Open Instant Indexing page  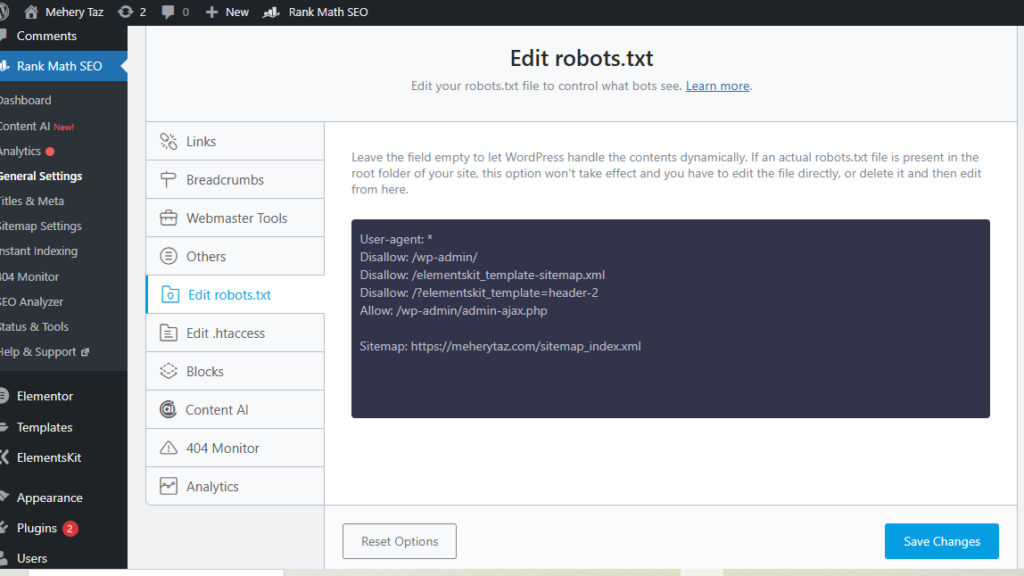tap(39, 251)
